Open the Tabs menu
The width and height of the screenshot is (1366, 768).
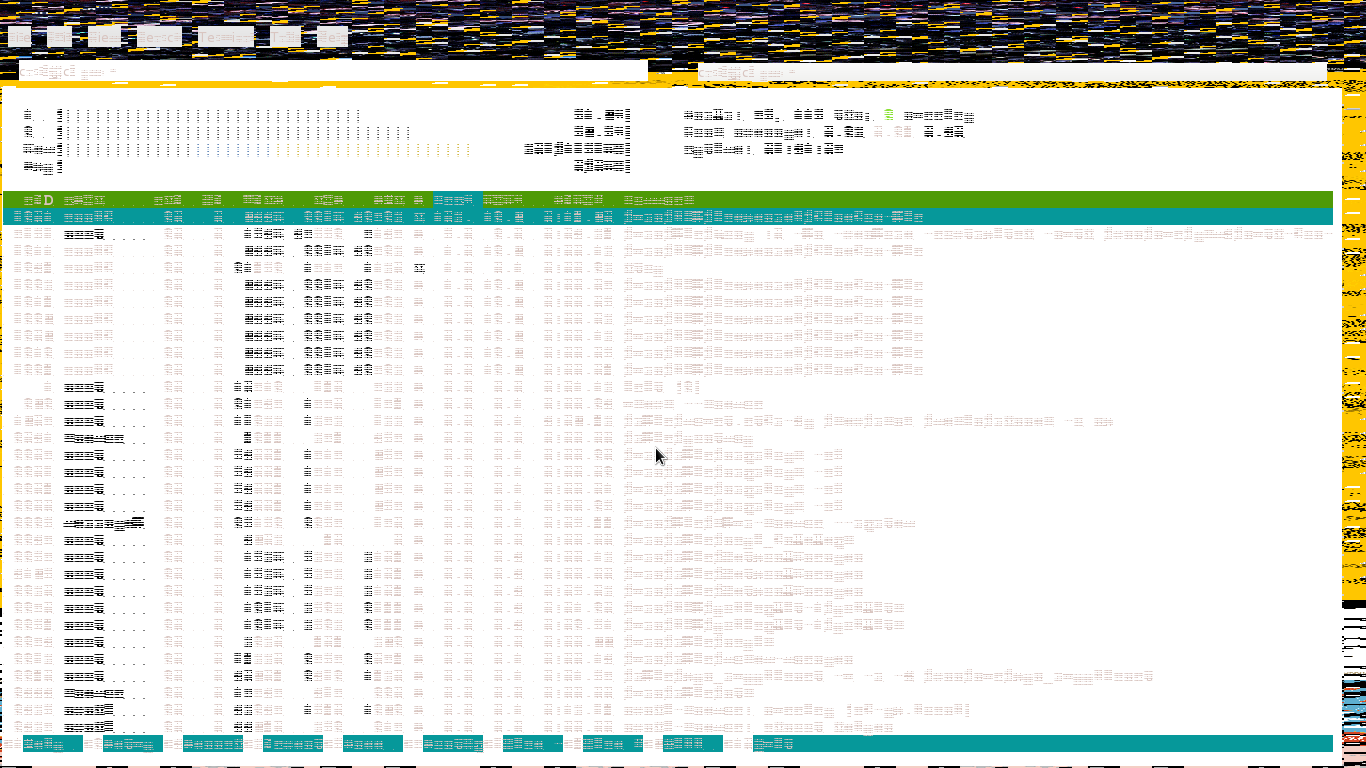(x=285, y=38)
